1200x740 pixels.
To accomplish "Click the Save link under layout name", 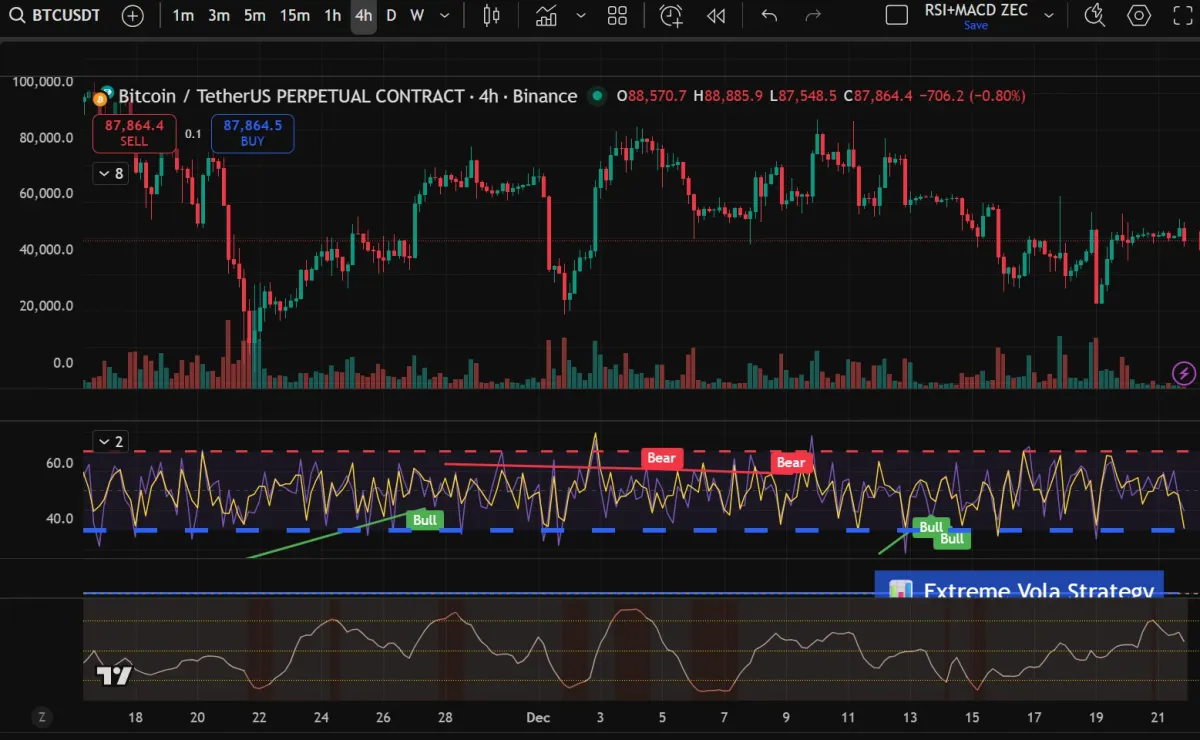I will tap(976, 26).
